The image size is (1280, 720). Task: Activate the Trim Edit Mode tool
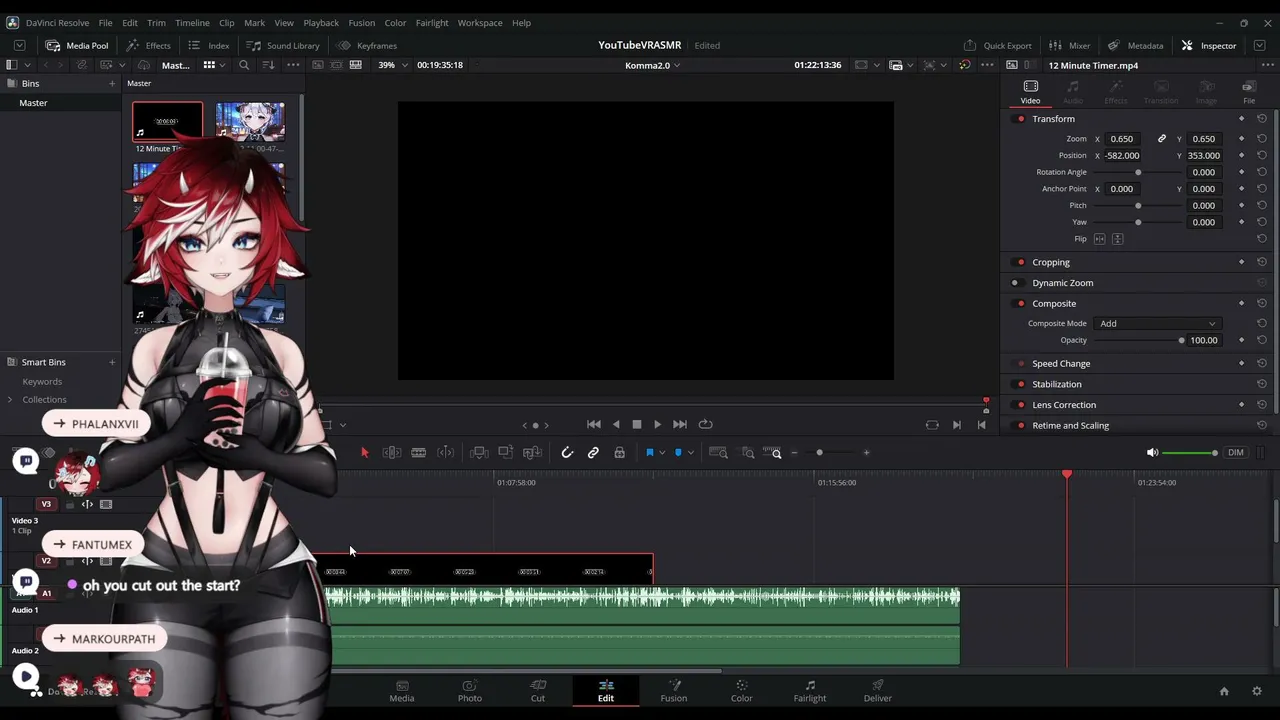tap(392, 453)
